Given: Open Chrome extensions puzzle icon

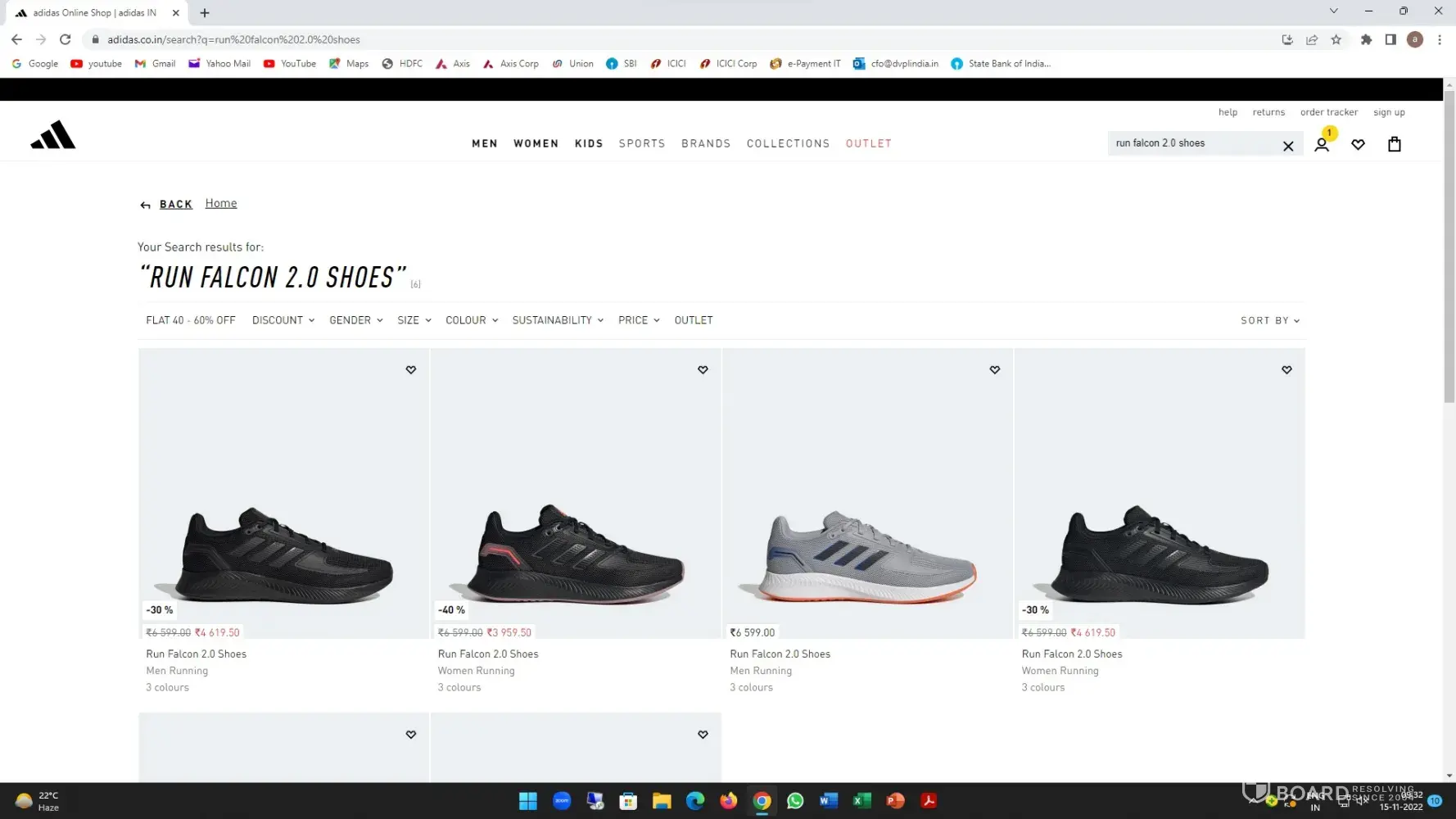Looking at the screenshot, I should coord(1366,39).
